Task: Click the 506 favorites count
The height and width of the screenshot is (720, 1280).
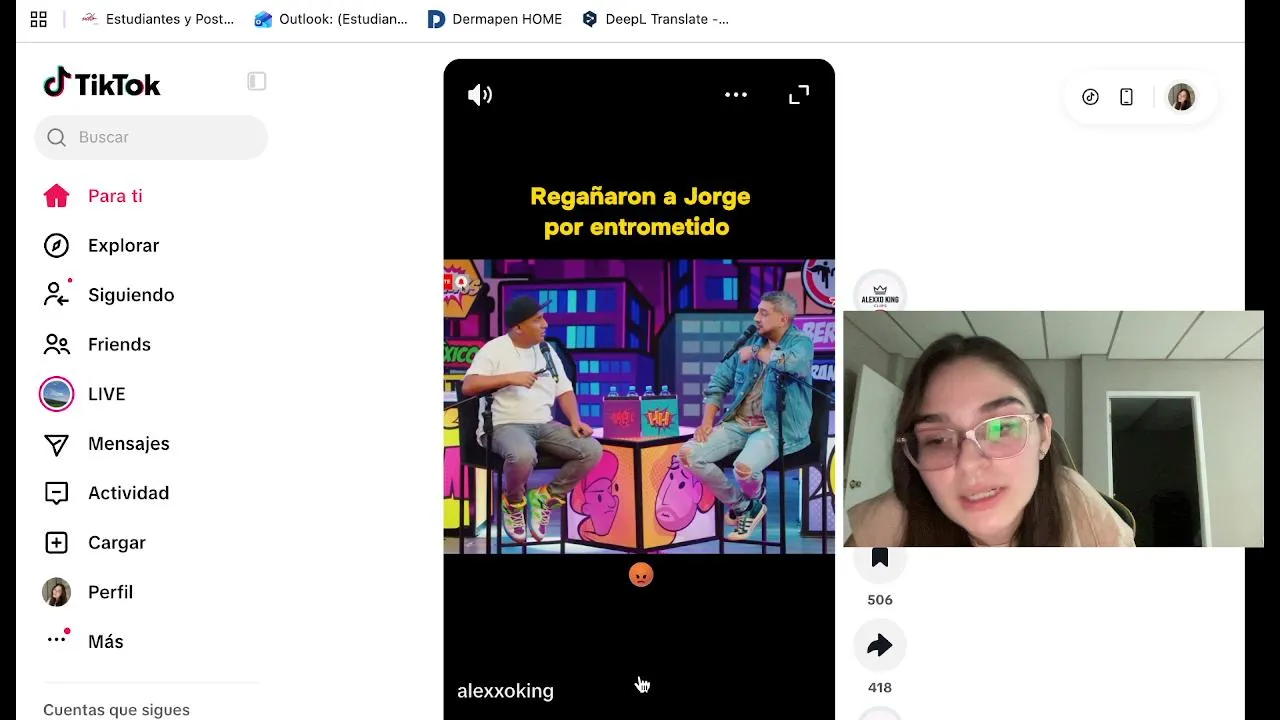Action: point(880,600)
